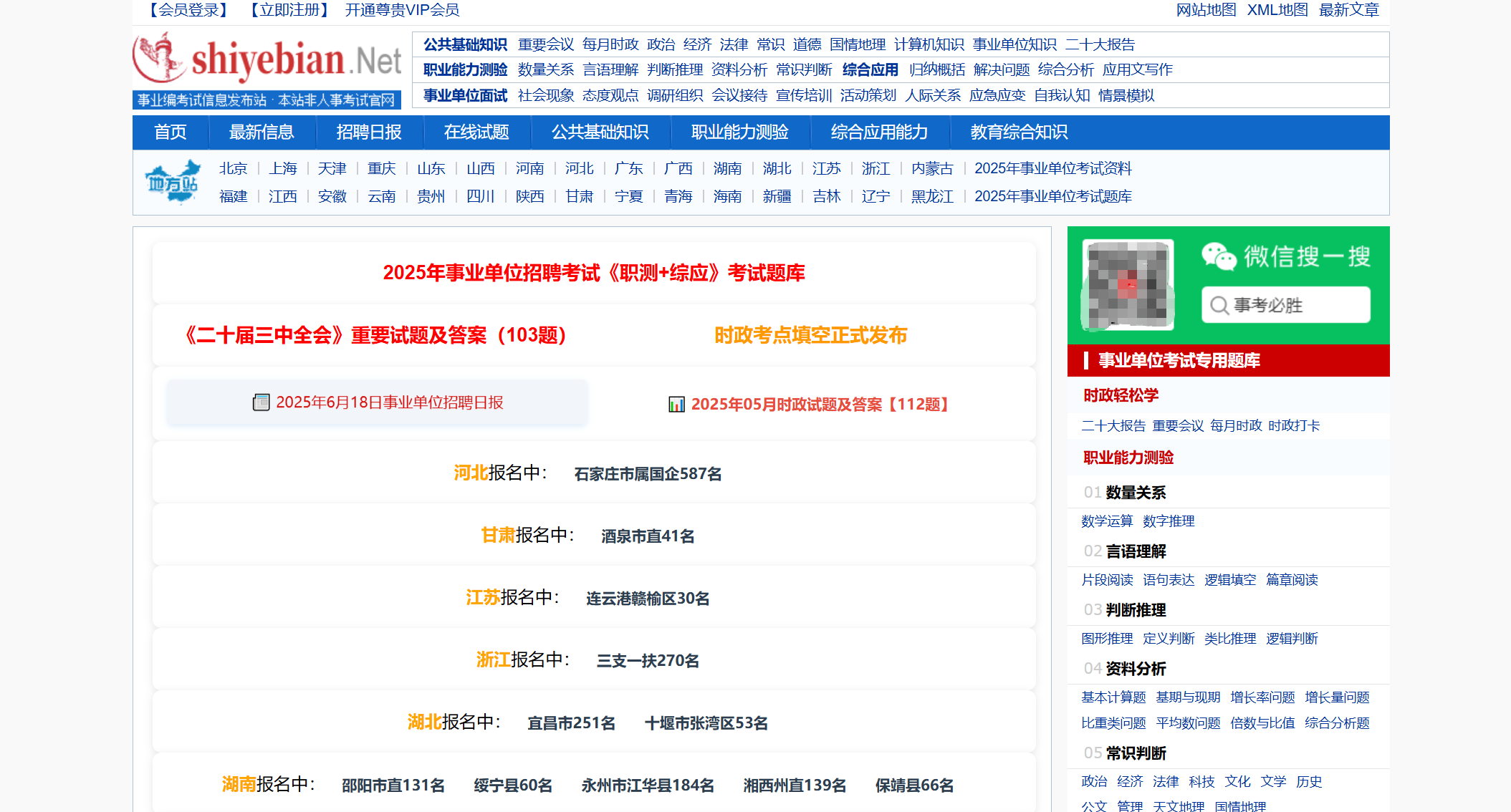Click the 时政考点填空正式发布 link

click(810, 334)
